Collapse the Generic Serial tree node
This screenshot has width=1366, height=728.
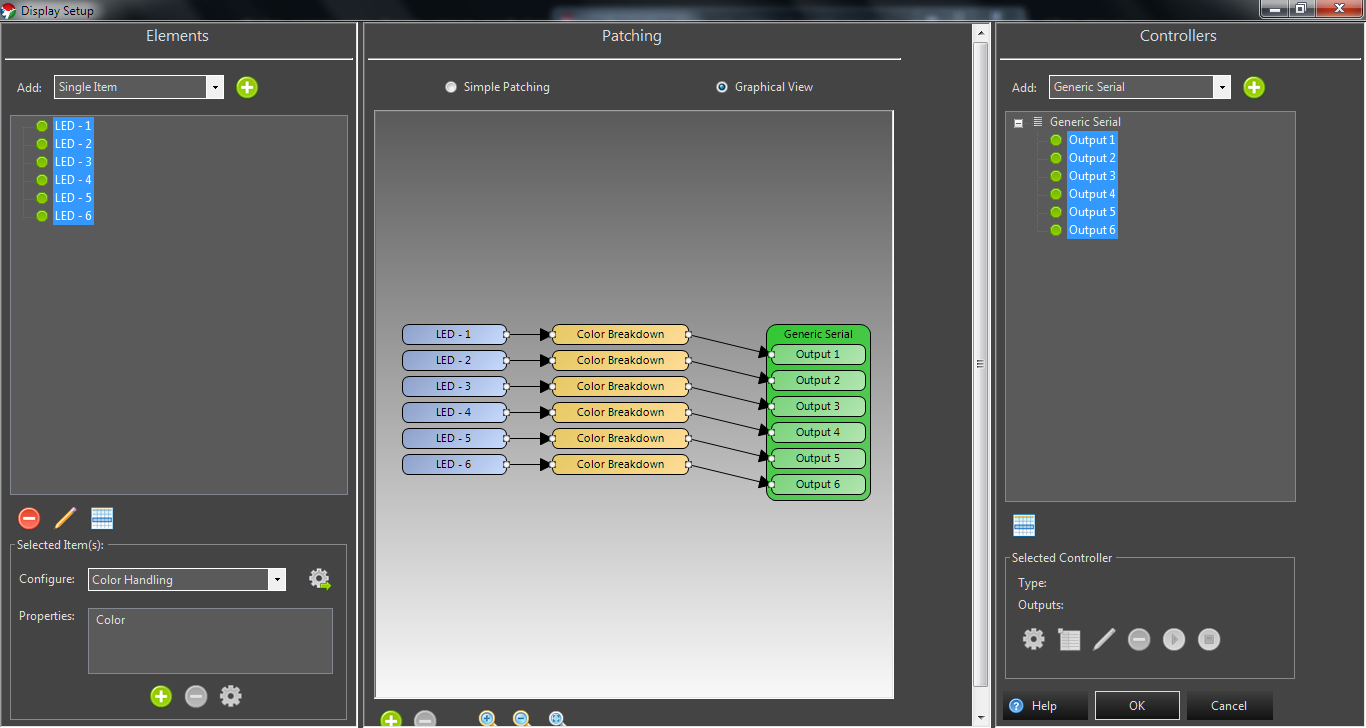pyautogui.click(x=1019, y=123)
